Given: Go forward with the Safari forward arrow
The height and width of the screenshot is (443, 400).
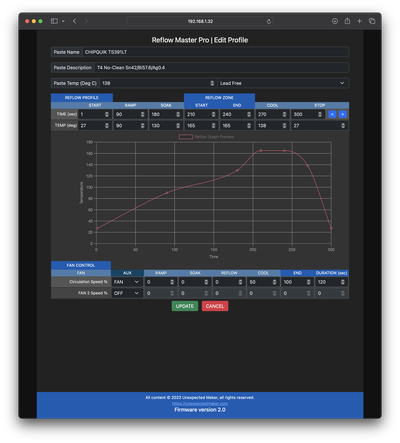Looking at the screenshot, I should tap(86, 21).
